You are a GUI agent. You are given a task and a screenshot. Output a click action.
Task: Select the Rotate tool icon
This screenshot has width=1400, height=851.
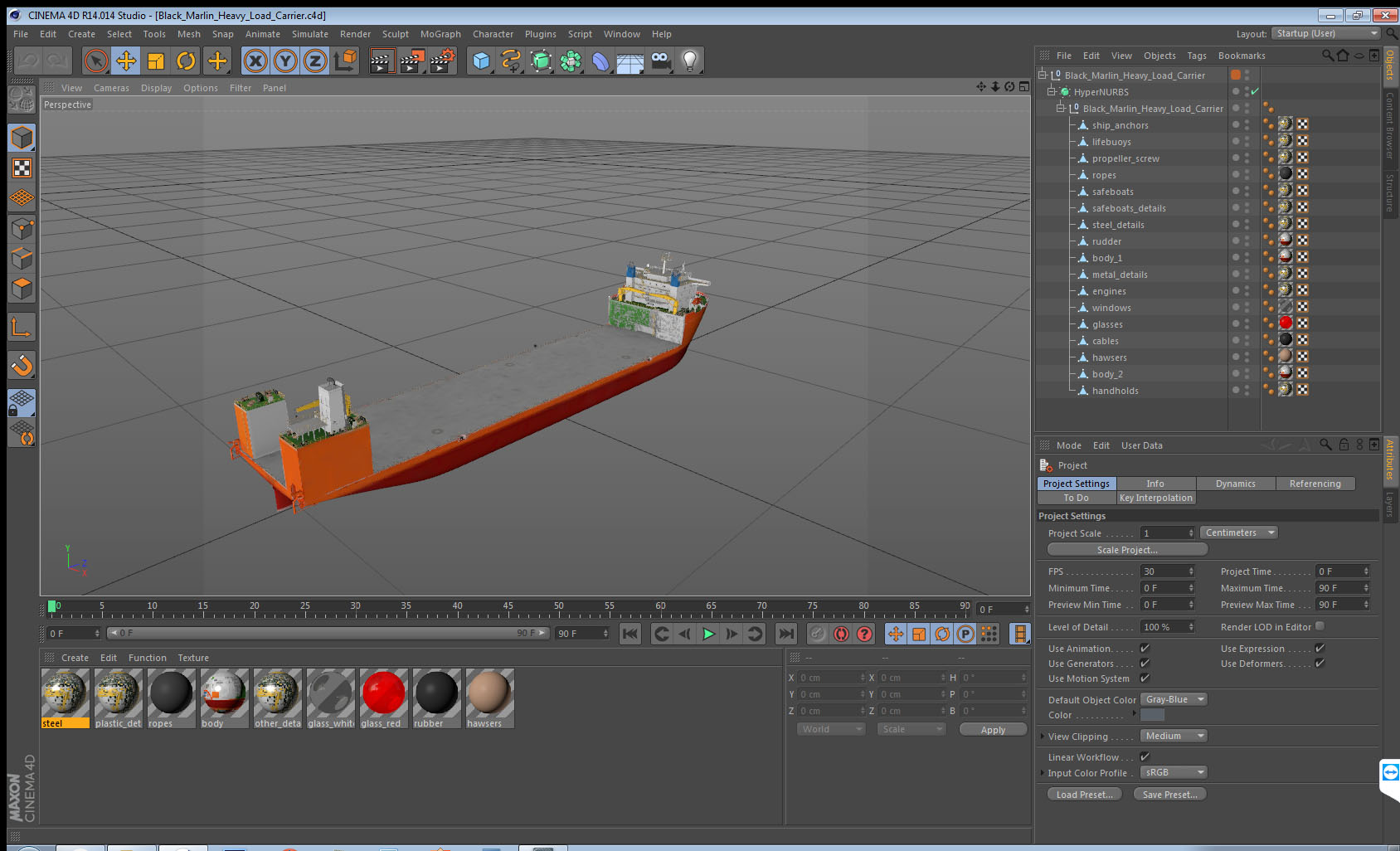coord(186,61)
